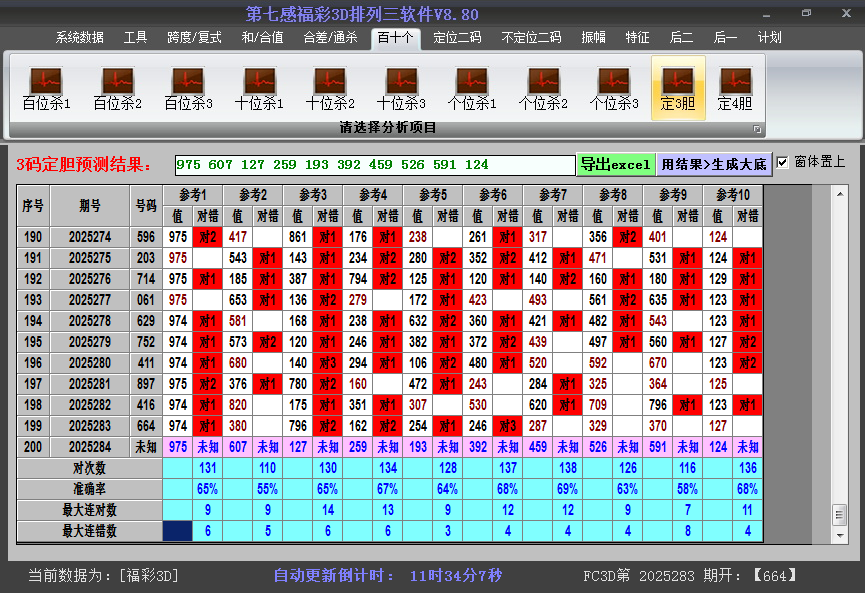The height and width of the screenshot is (593, 865).
Task: Open the 系统数据 menu
Action: click(80, 38)
